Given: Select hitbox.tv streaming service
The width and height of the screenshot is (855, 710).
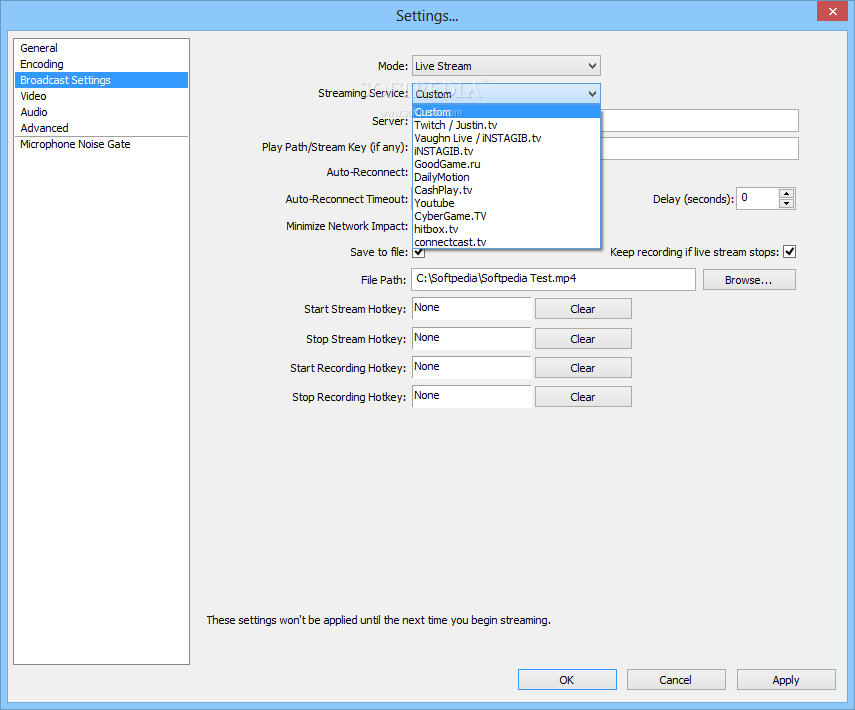Looking at the screenshot, I should coord(506,229).
